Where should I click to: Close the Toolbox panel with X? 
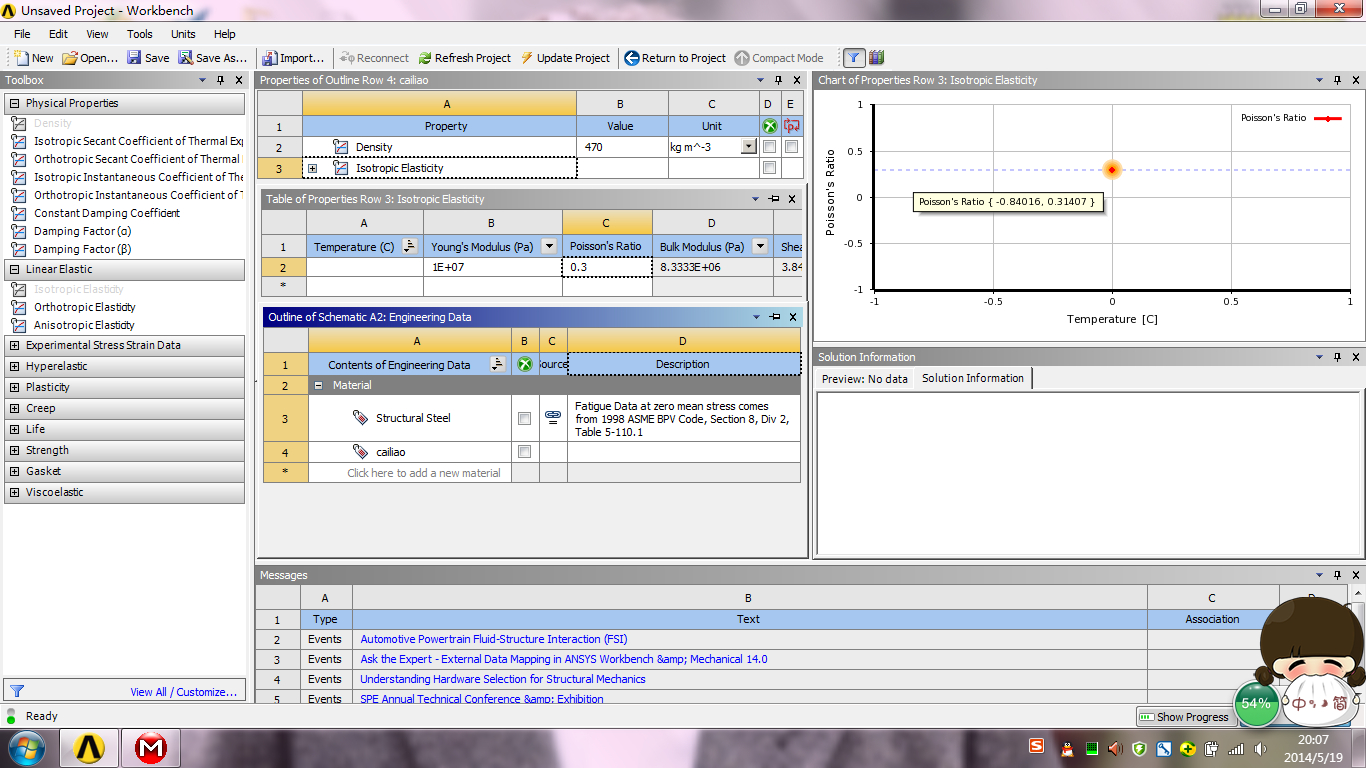(x=238, y=80)
